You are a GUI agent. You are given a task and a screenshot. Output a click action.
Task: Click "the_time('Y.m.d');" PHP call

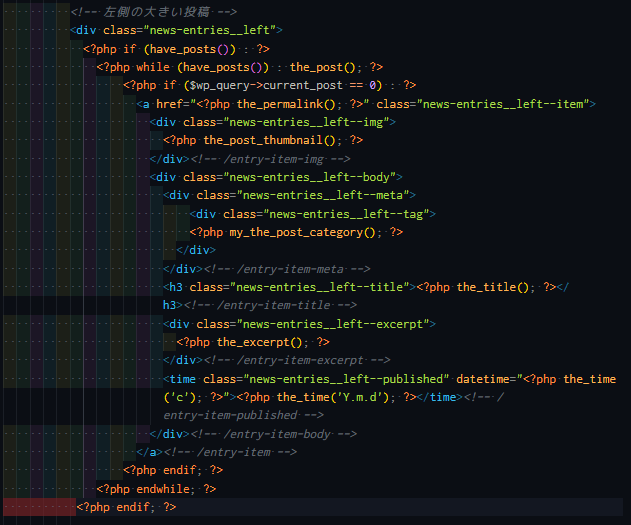336,397
